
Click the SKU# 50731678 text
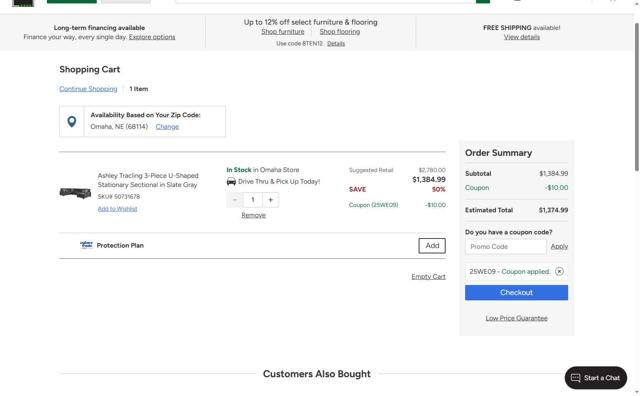(119, 196)
